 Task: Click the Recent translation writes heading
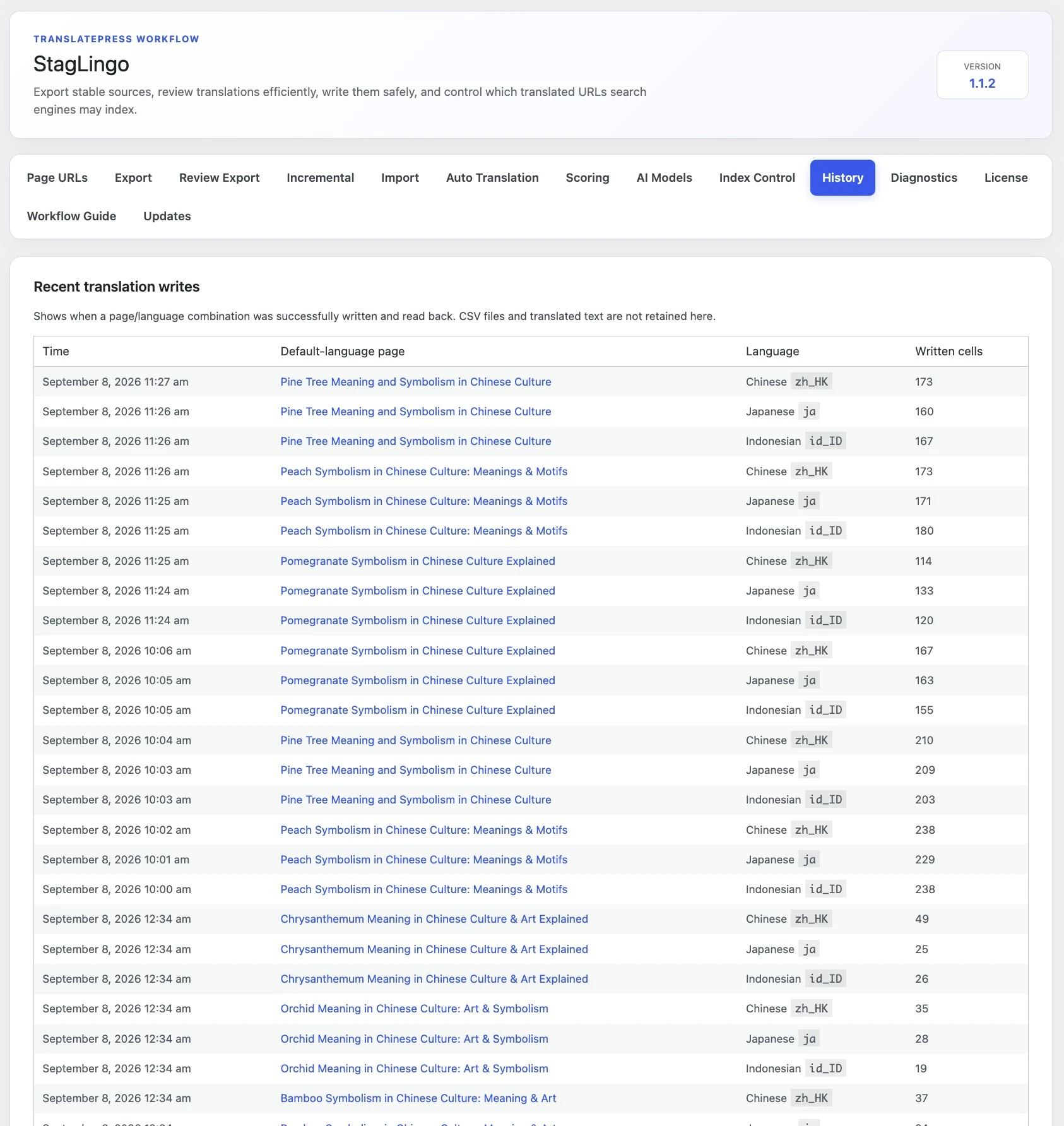pyautogui.click(x=117, y=287)
